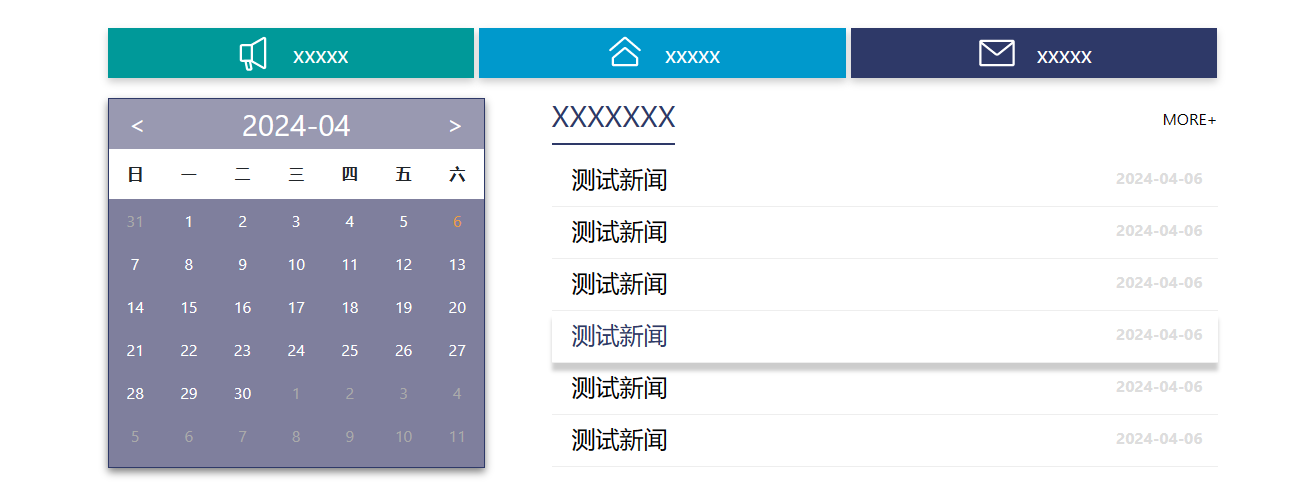The width and height of the screenshot is (1296, 497).
Task: Click date 16 on the calendar
Action: (242, 308)
